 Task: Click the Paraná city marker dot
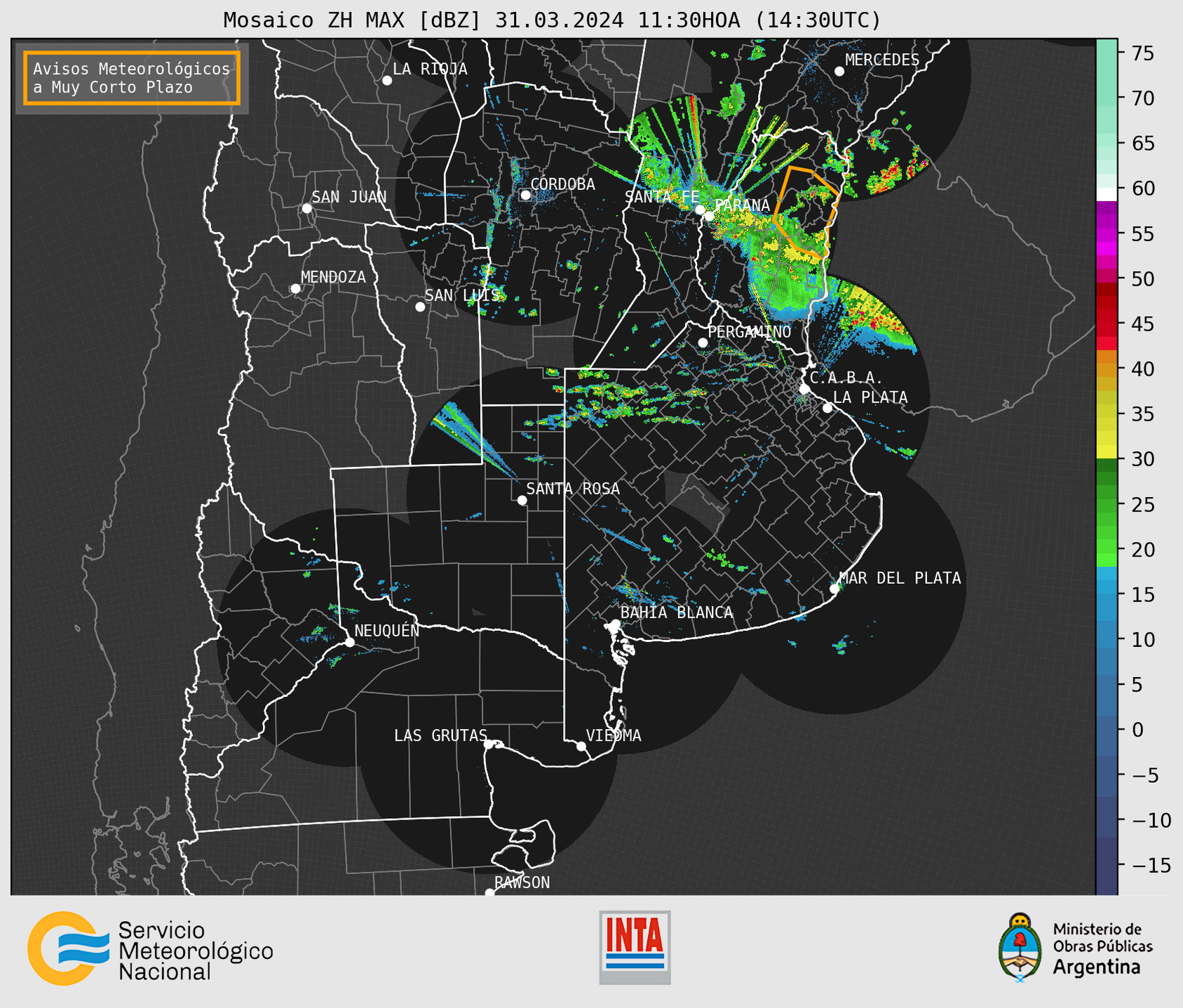pos(710,216)
